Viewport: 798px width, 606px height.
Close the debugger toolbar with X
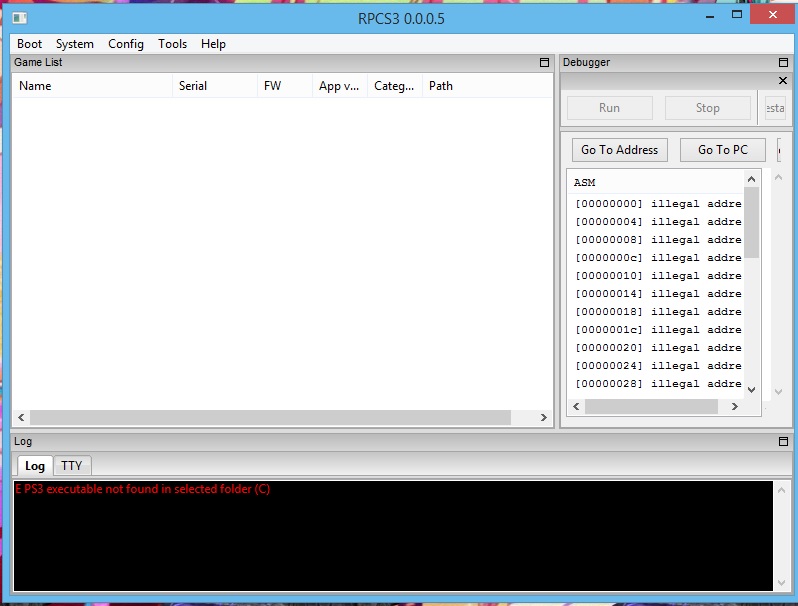point(783,81)
